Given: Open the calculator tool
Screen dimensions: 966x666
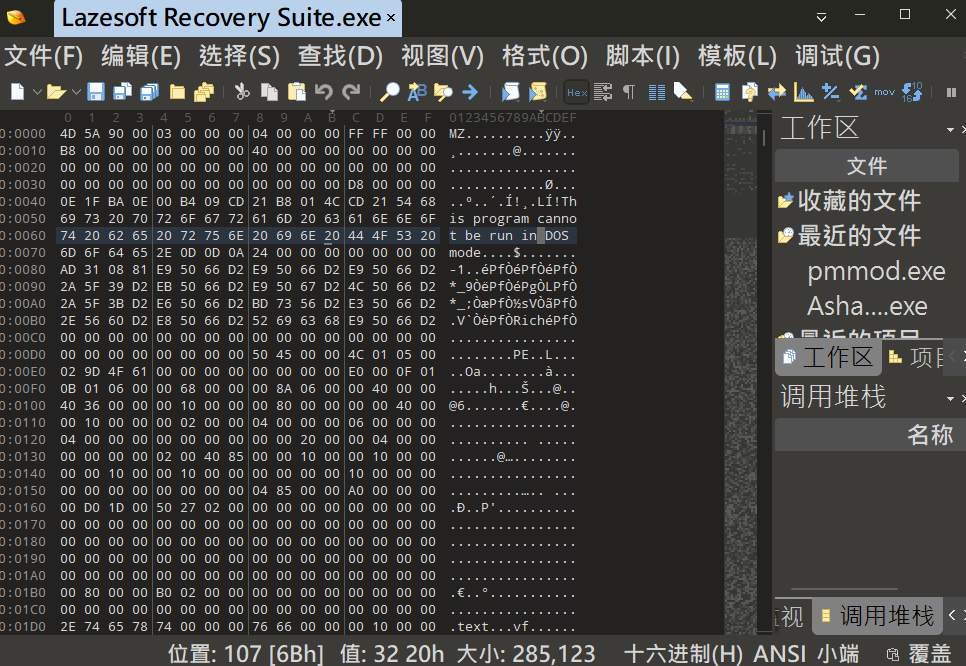Looking at the screenshot, I should (722, 92).
